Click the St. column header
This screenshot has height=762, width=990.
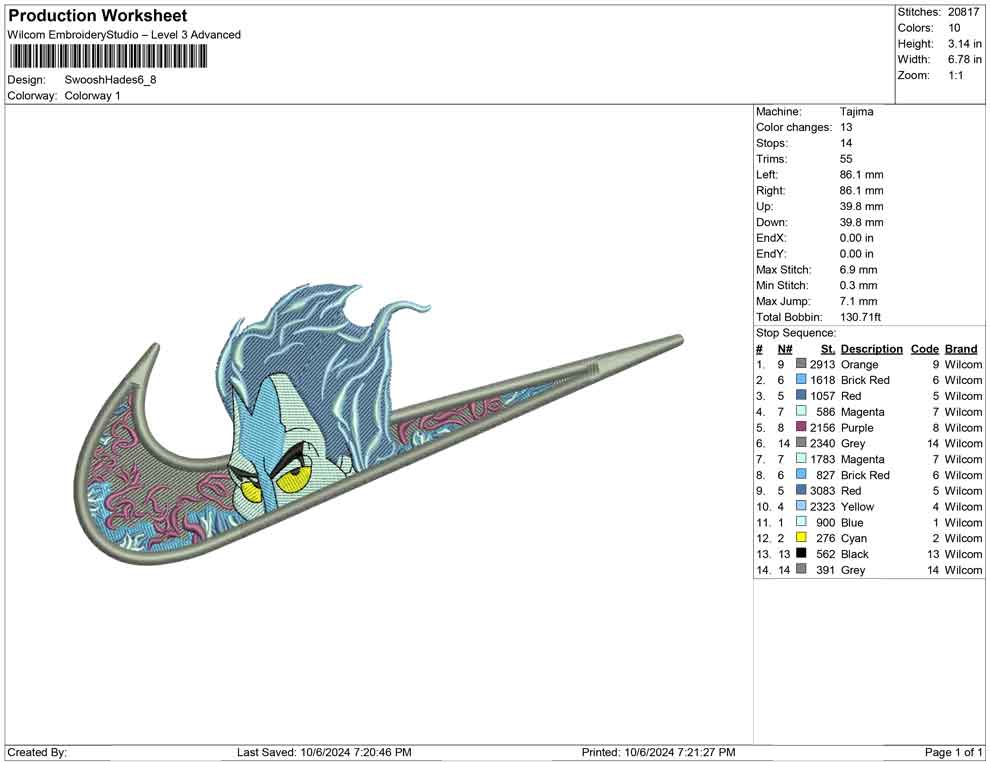(x=827, y=349)
